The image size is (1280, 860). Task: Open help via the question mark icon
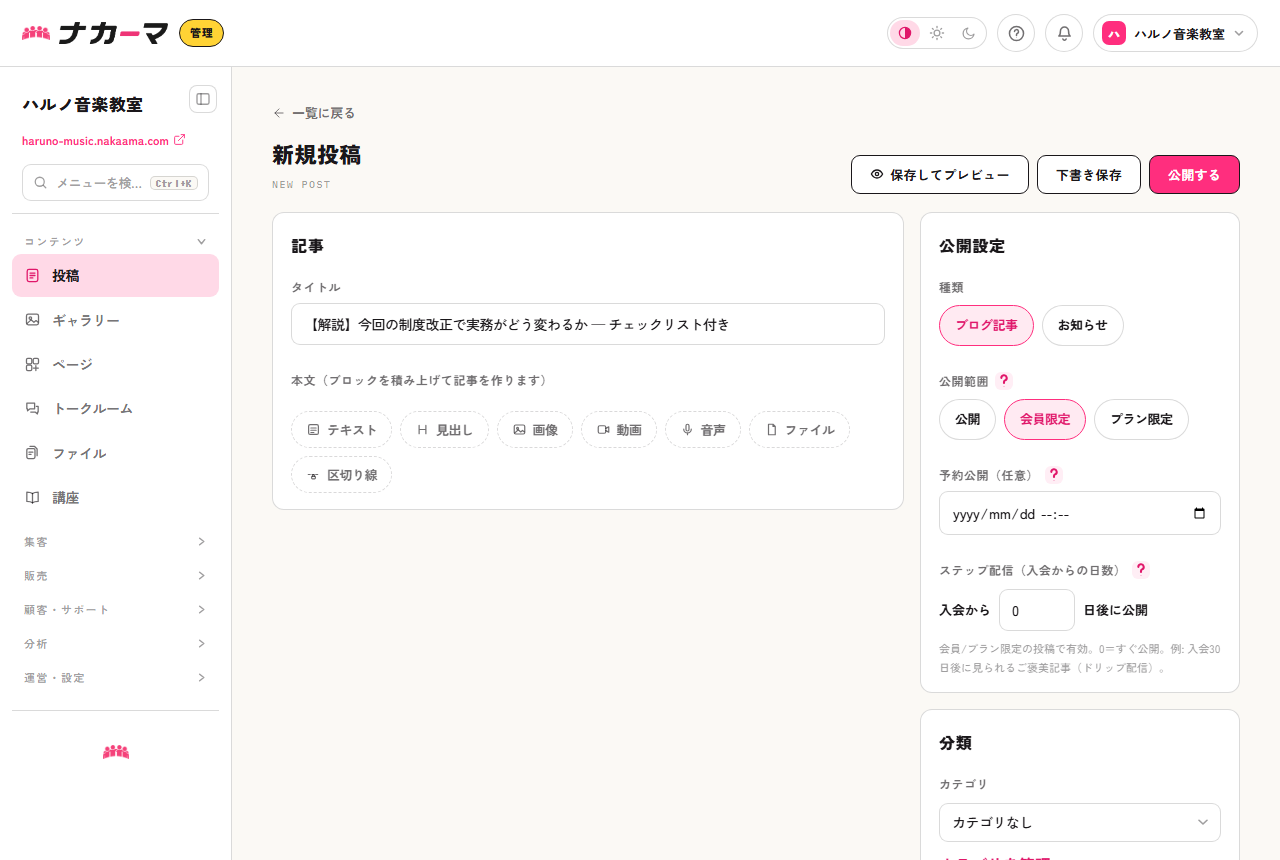pos(1016,33)
